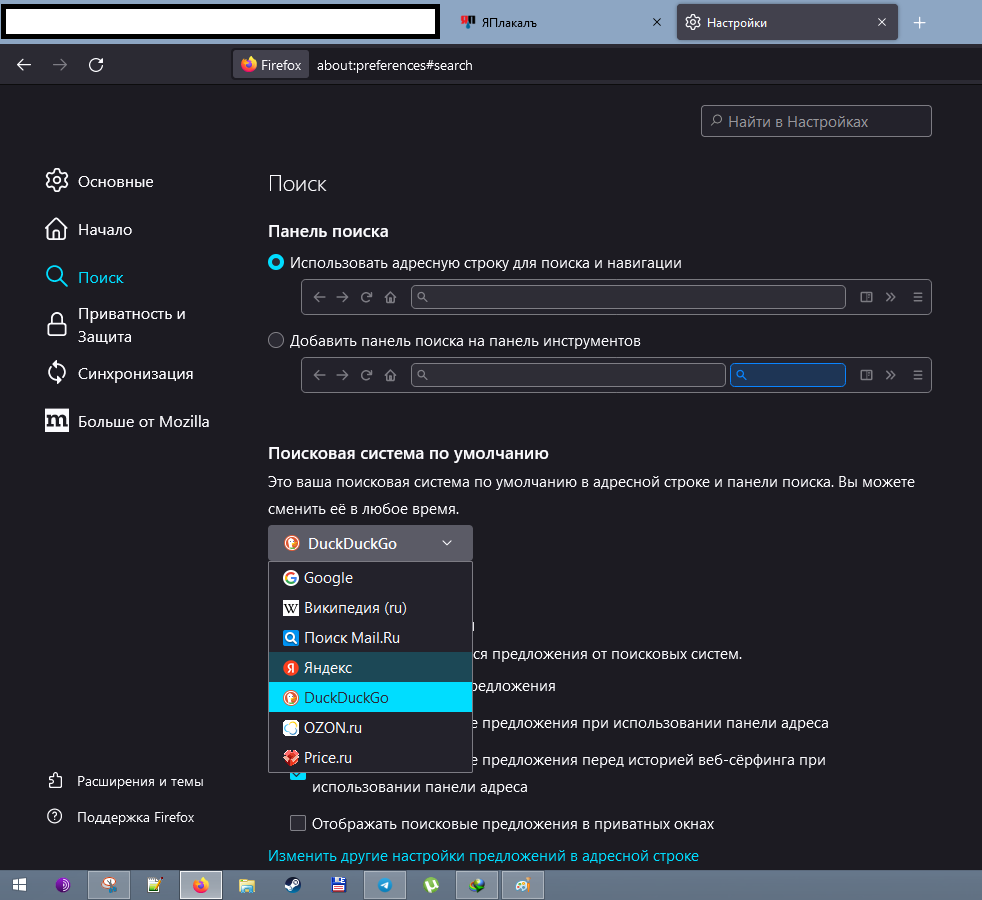
Task: Collapse the DuckDuckGo default engine dropdown
Action: point(370,543)
